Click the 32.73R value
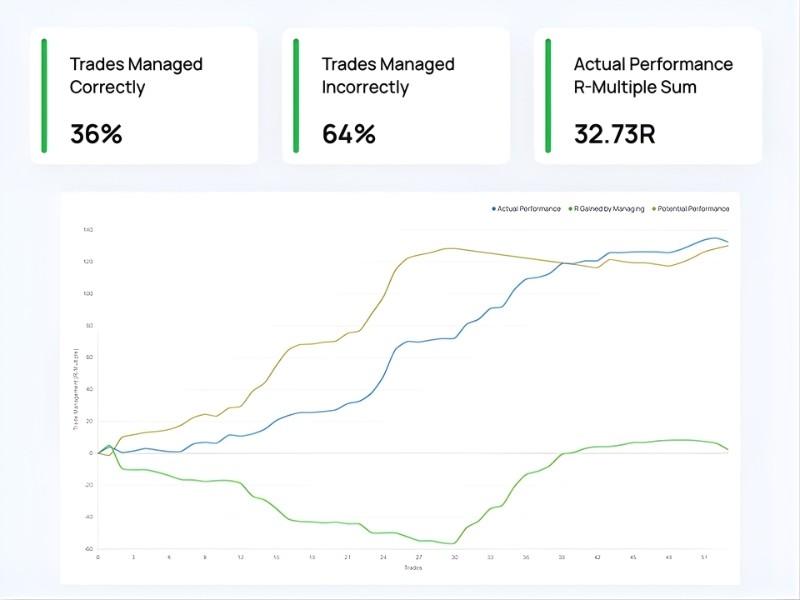 pyautogui.click(x=614, y=134)
